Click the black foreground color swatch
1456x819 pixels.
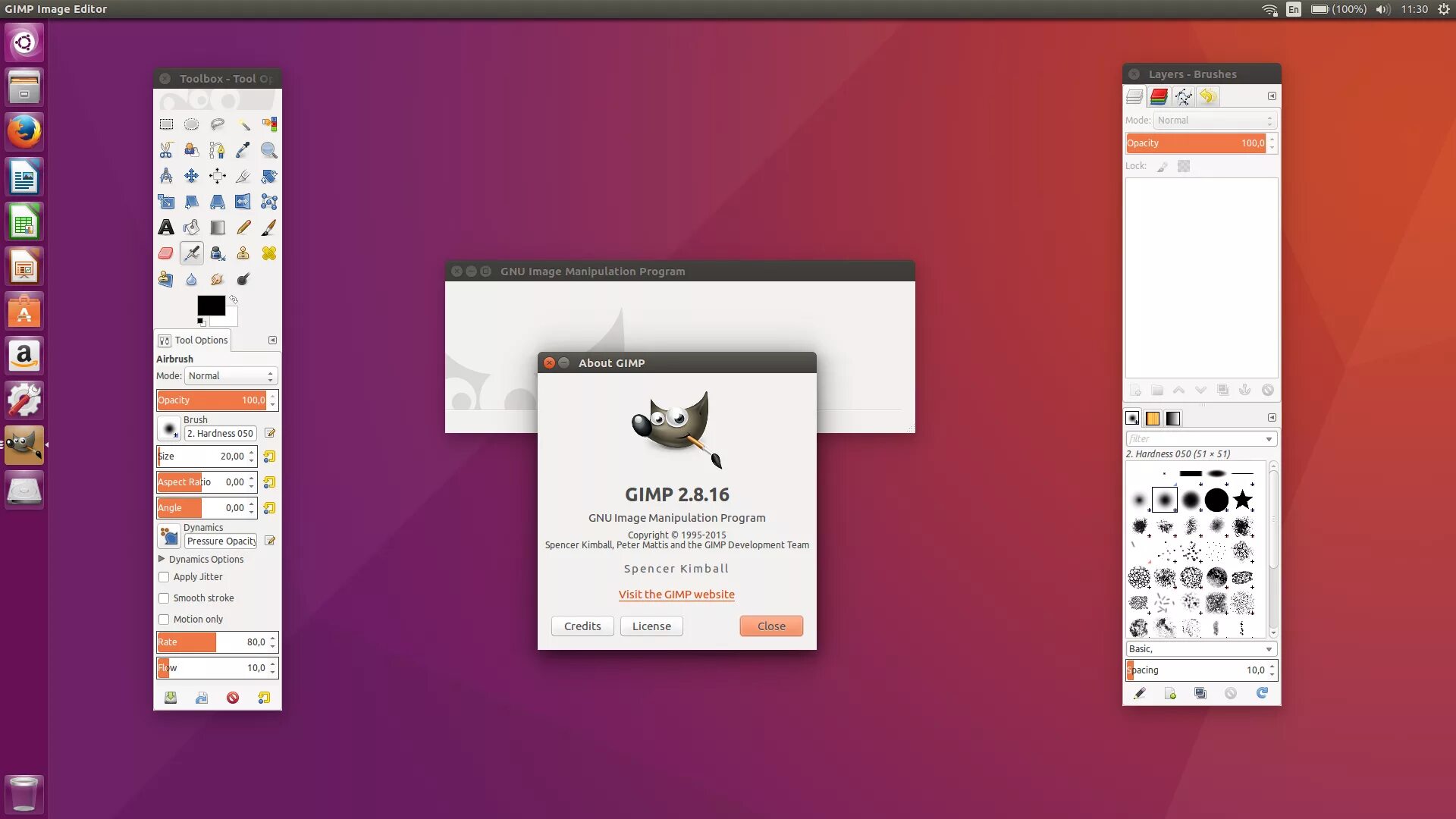[210, 305]
